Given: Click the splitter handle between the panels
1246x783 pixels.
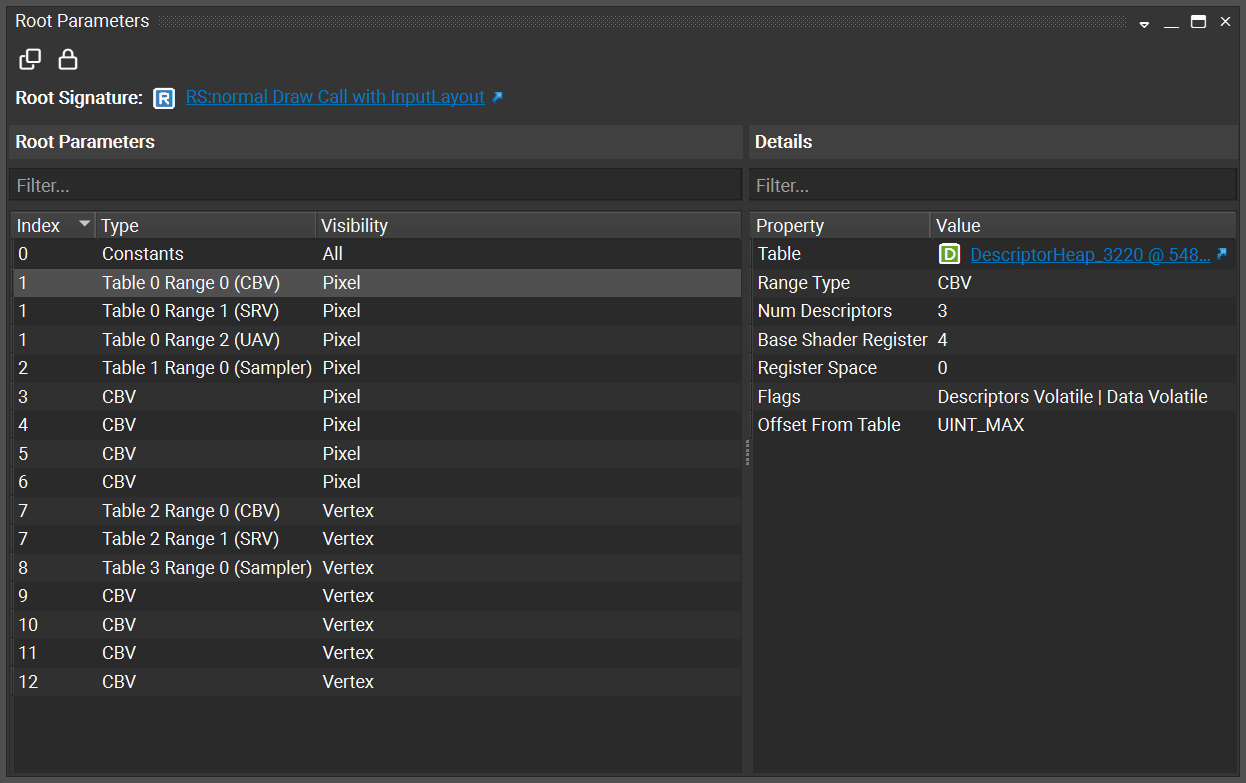Looking at the screenshot, I should [x=747, y=453].
